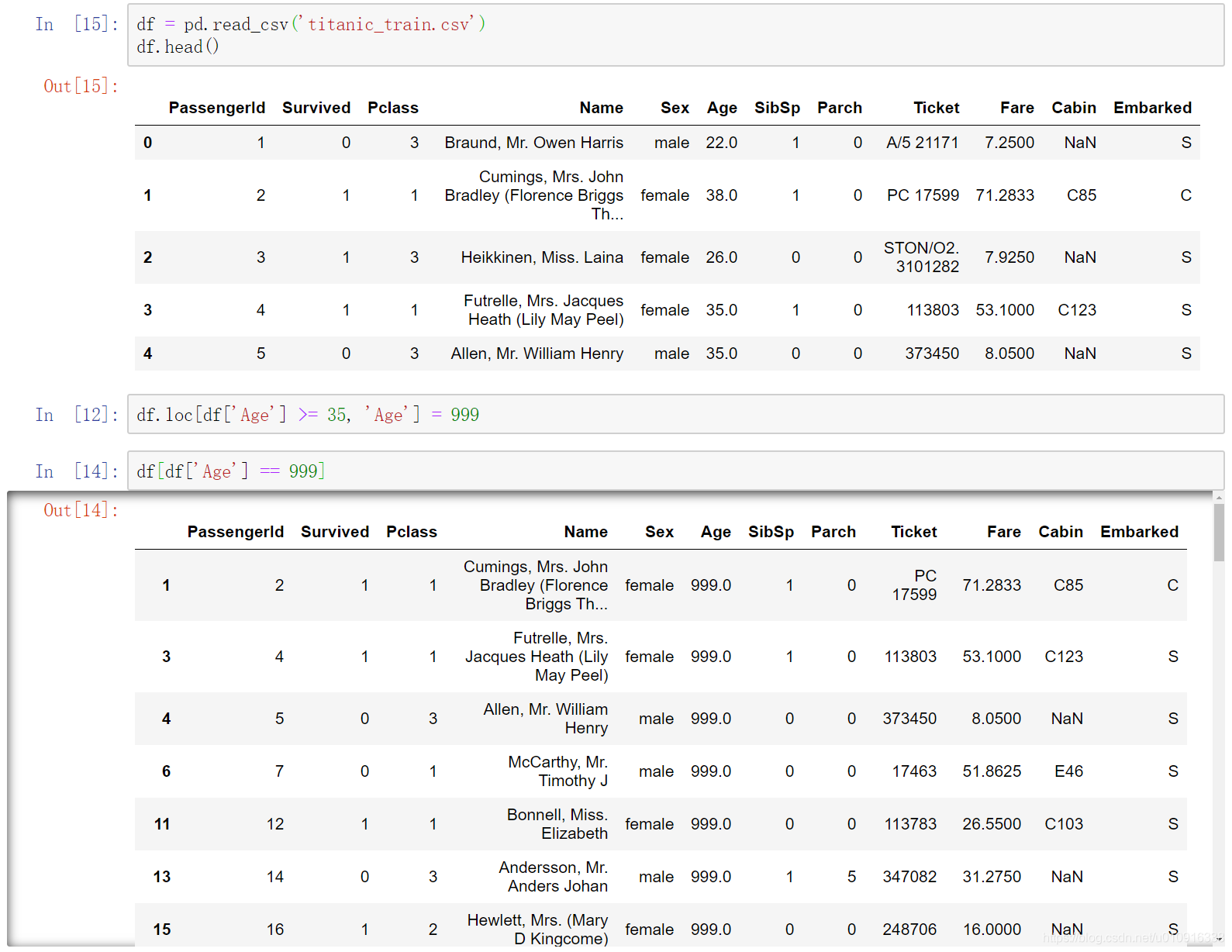Click Cabin header in first table
The image size is (1232, 952).
pyautogui.click(x=1074, y=108)
